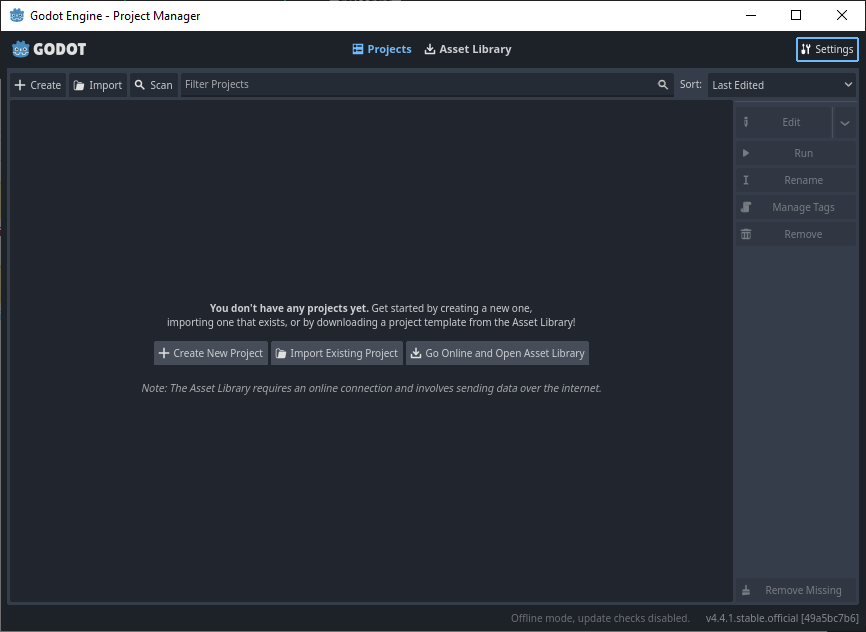Click the Manage Tags button
The height and width of the screenshot is (632, 866).
(x=796, y=207)
